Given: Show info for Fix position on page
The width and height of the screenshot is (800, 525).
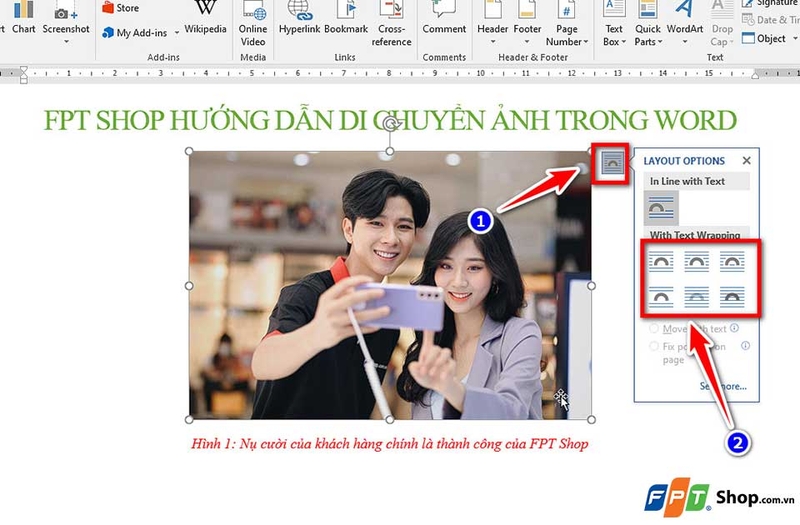Looking at the screenshot, I should (745, 345).
